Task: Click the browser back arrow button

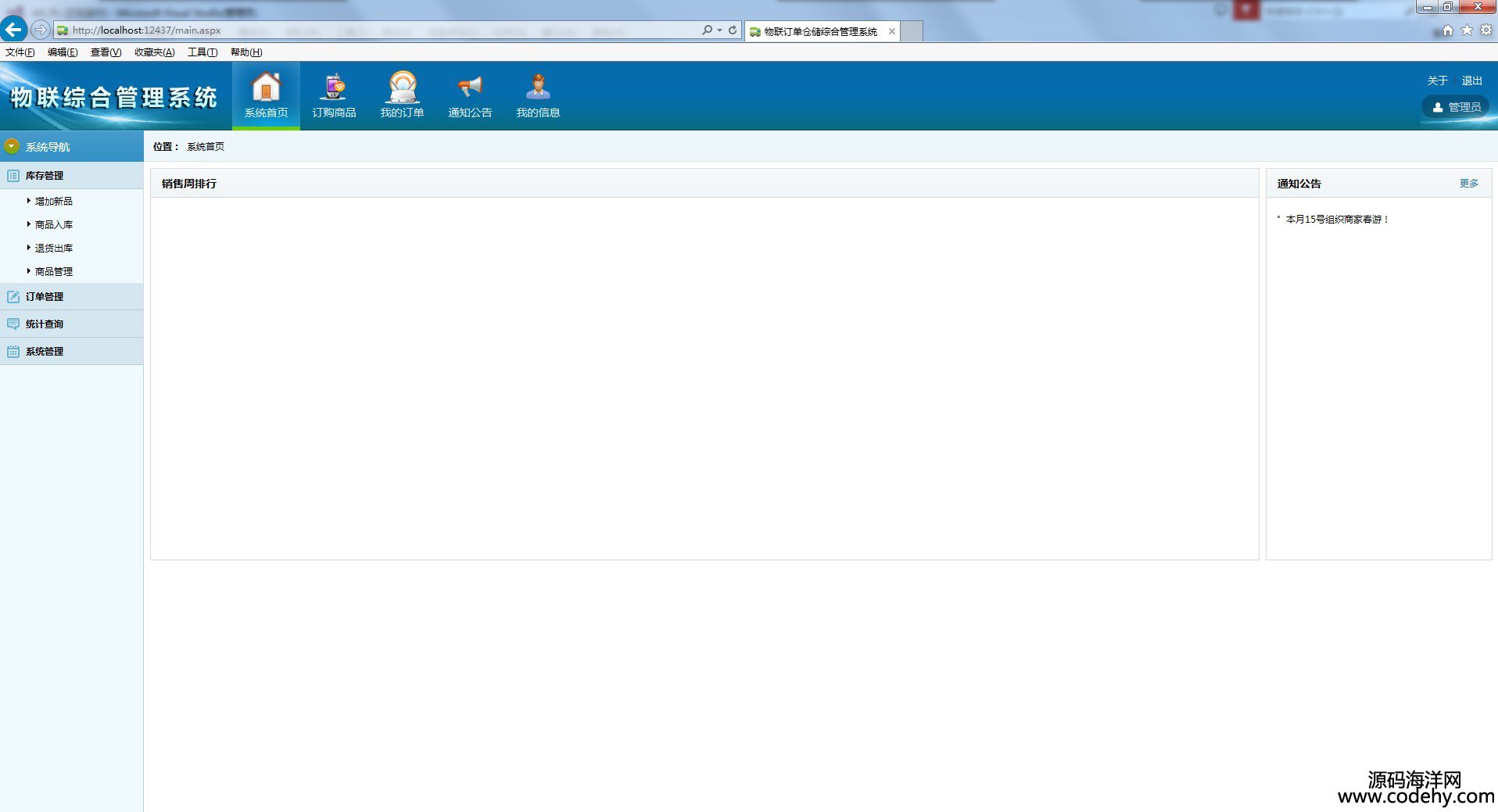Action: click(13, 30)
